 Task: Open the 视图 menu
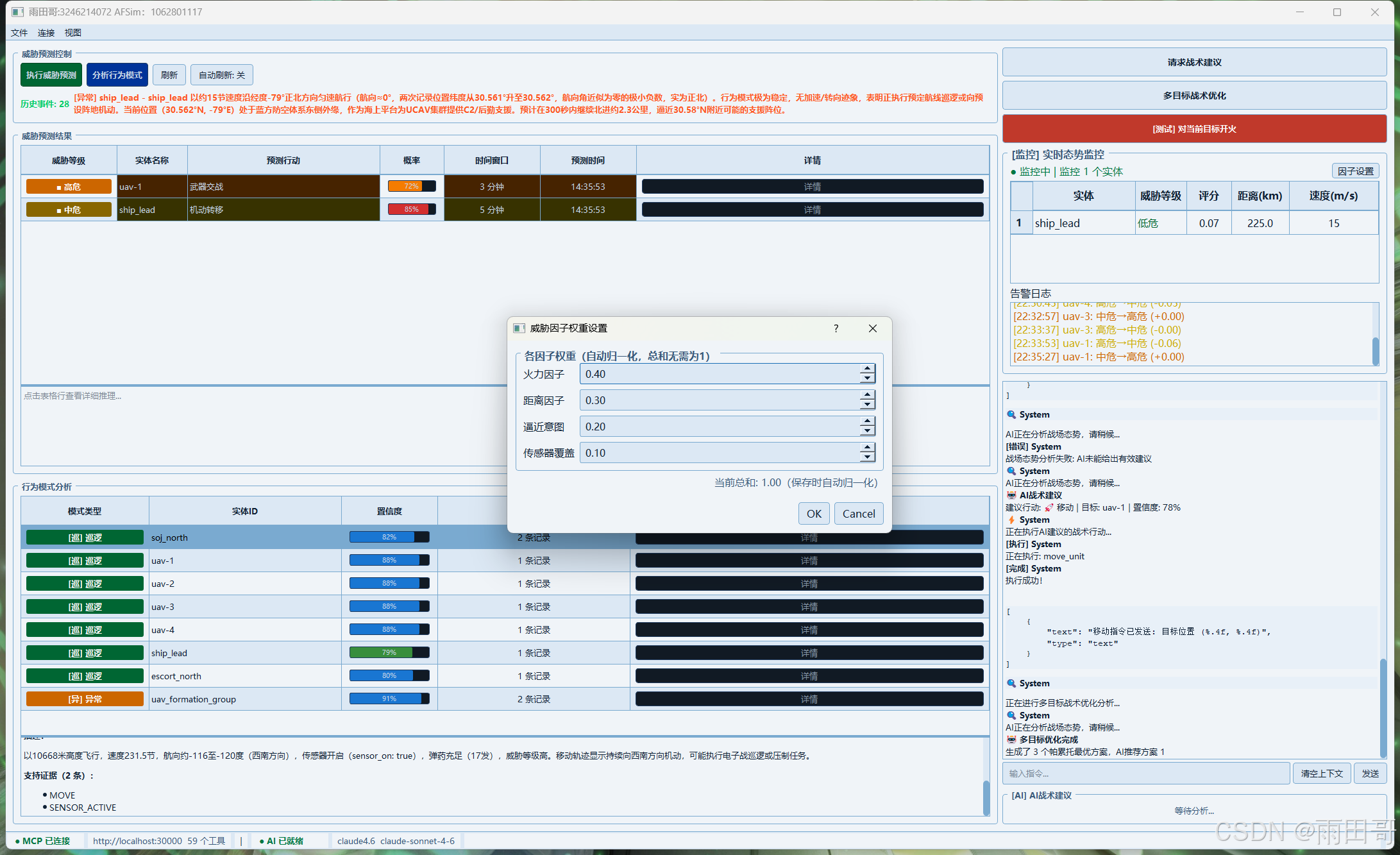tap(72, 33)
